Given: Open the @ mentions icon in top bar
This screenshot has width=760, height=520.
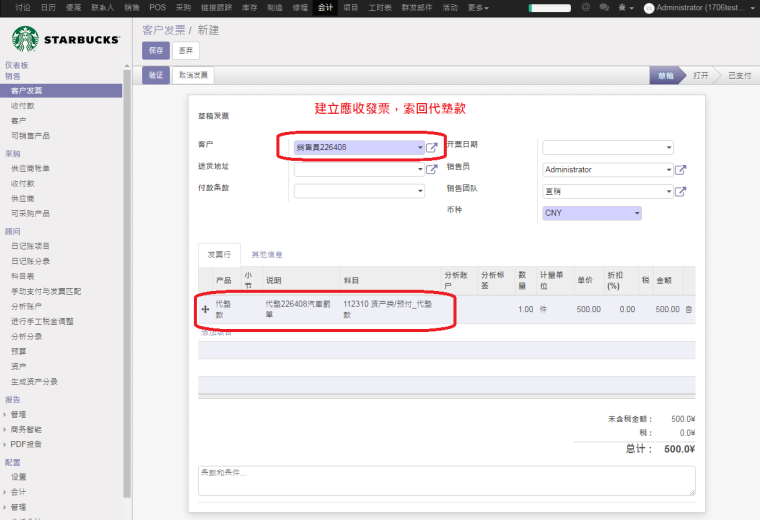Looking at the screenshot, I should 586,7.
